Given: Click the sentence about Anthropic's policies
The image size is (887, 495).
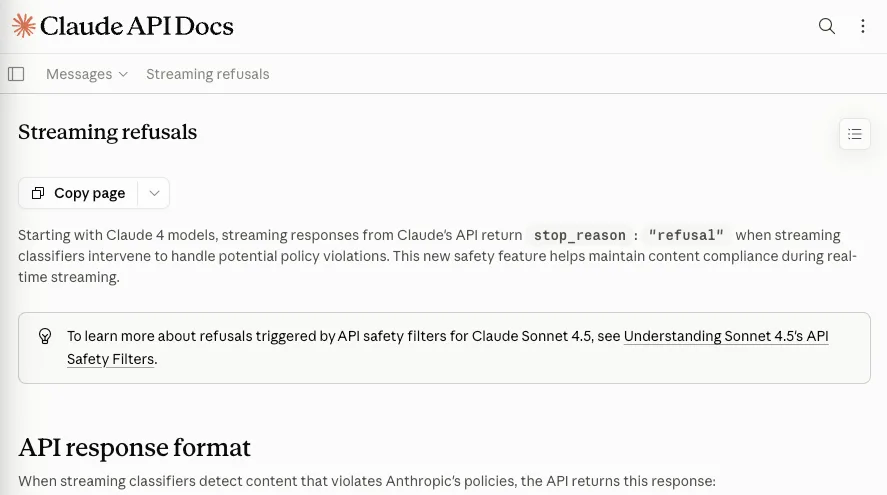Looking at the screenshot, I should tap(367, 481).
